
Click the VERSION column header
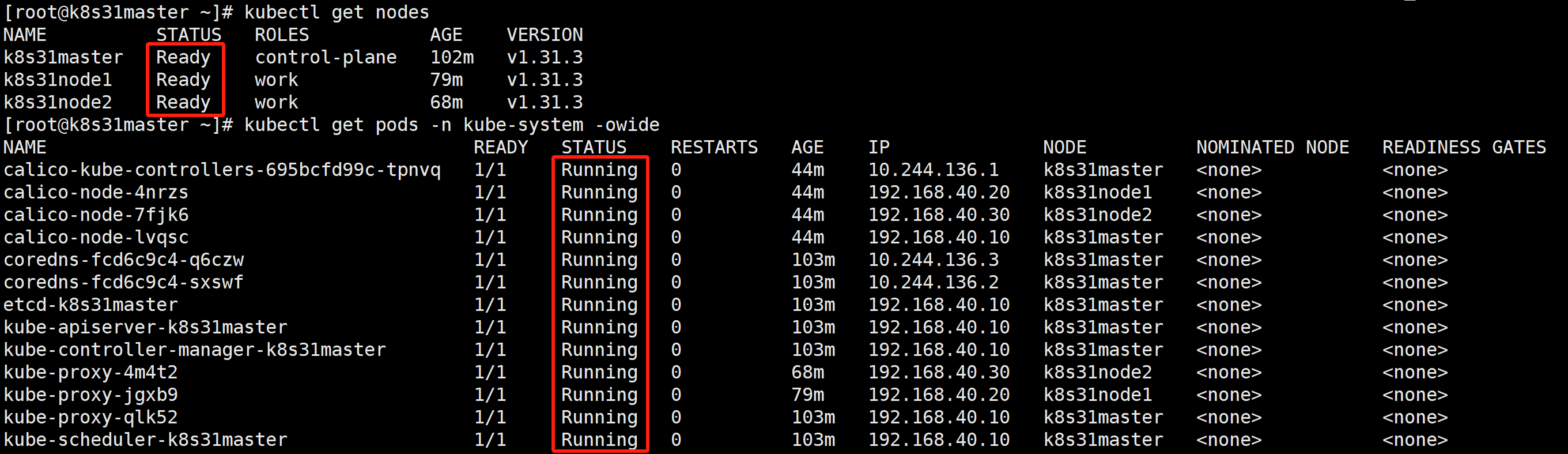point(545,35)
